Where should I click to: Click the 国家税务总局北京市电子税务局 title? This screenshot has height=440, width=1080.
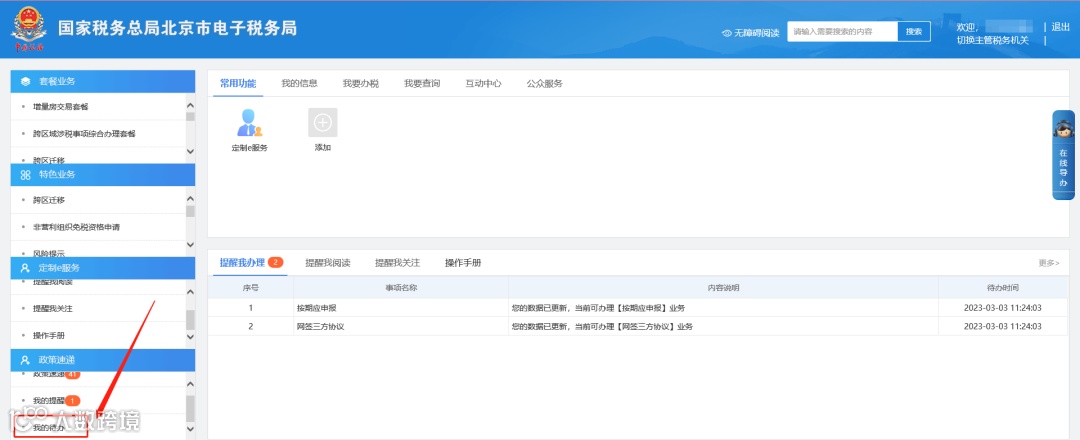177,28
